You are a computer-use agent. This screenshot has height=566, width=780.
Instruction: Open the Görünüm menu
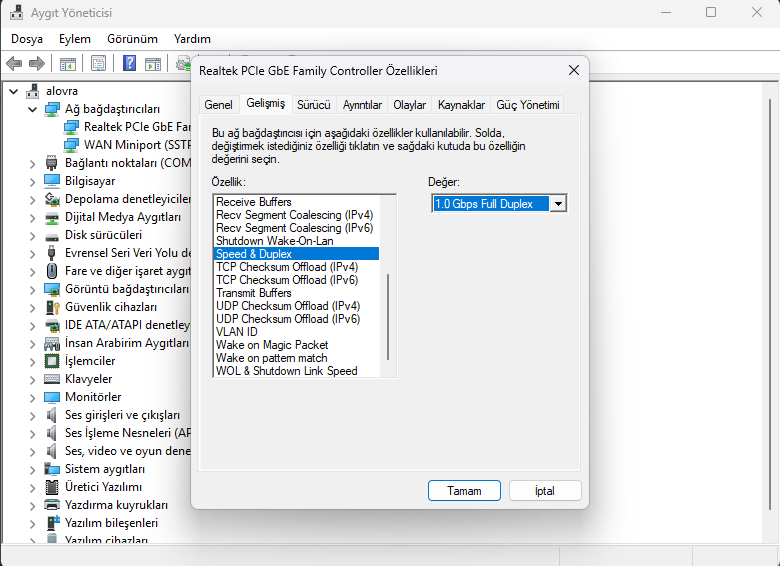click(x=132, y=39)
